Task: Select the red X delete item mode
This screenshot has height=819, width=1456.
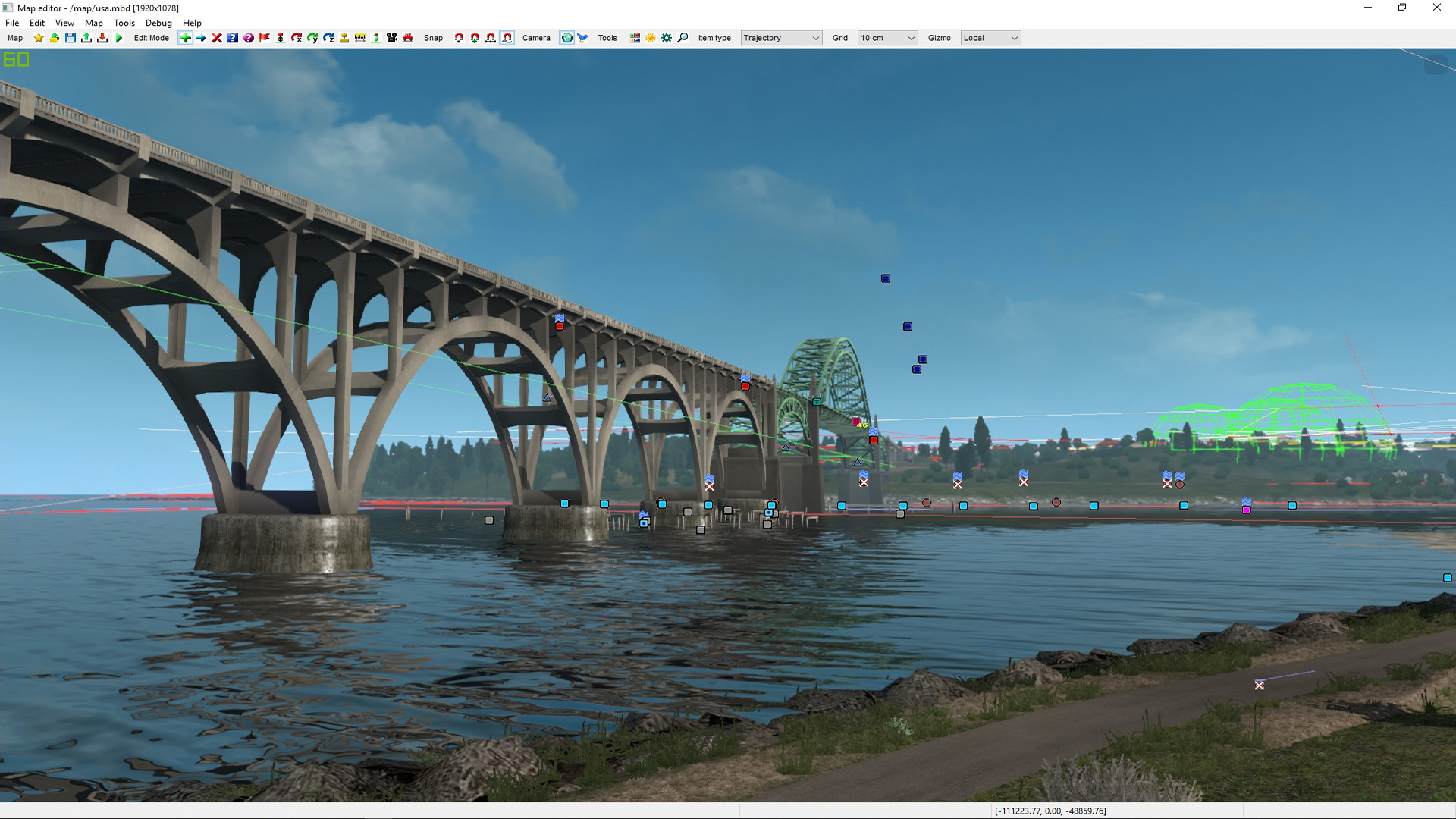Action: coord(217,38)
